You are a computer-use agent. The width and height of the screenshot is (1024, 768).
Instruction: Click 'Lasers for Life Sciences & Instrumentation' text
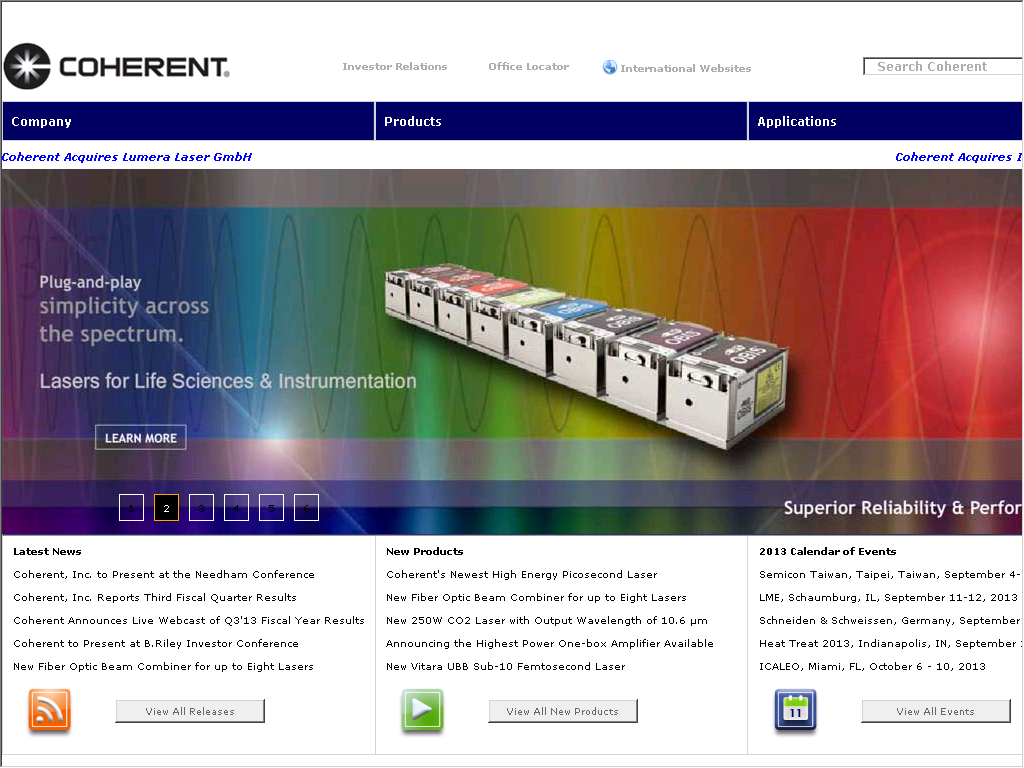(x=228, y=381)
